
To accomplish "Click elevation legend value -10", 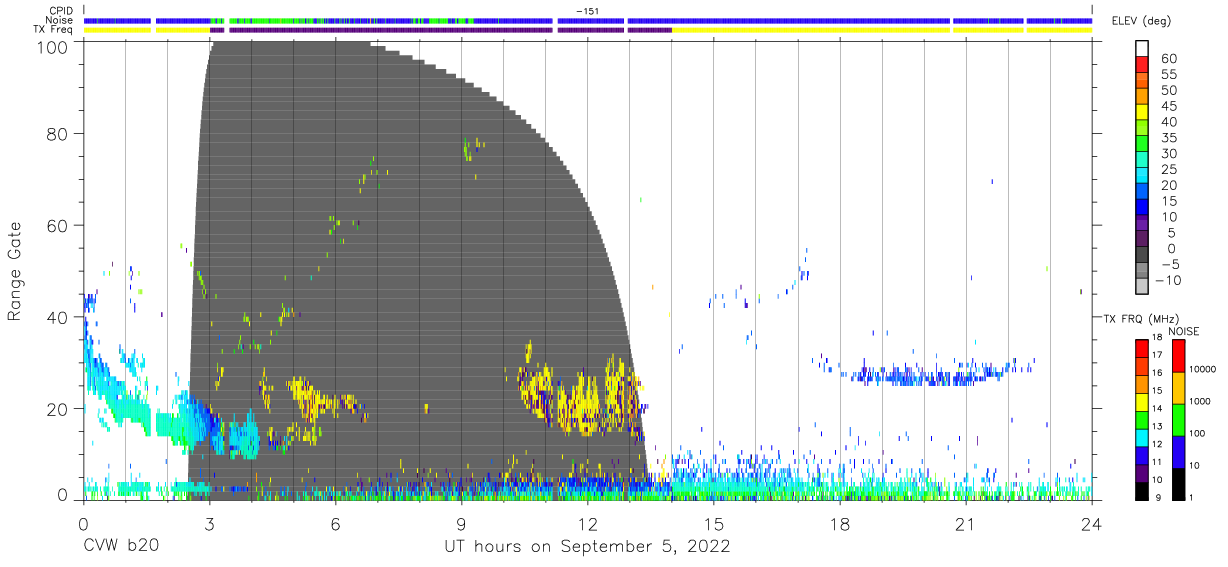I will coord(1166,281).
